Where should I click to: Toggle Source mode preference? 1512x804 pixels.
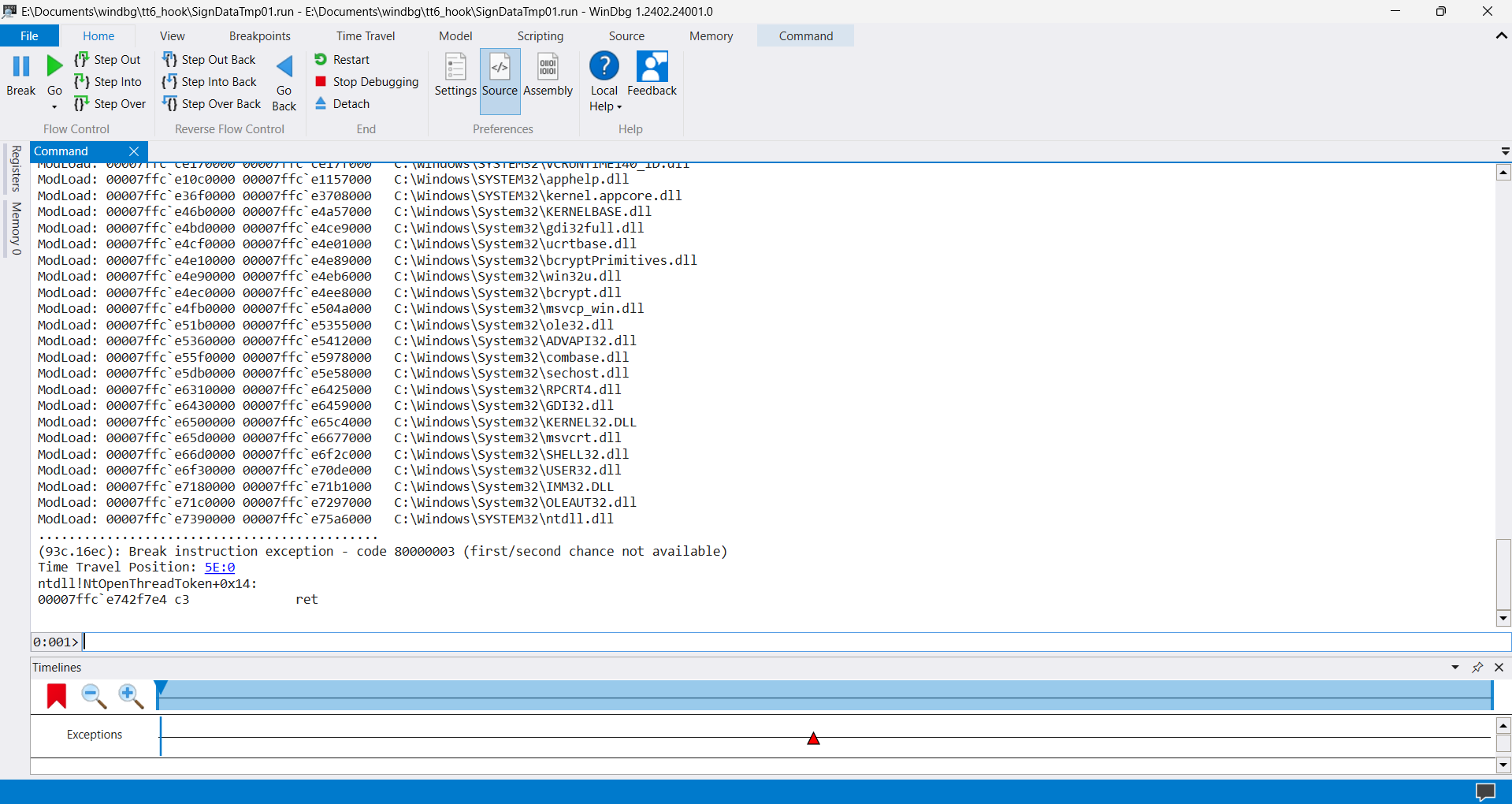pyautogui.click(x=500, y=68)
